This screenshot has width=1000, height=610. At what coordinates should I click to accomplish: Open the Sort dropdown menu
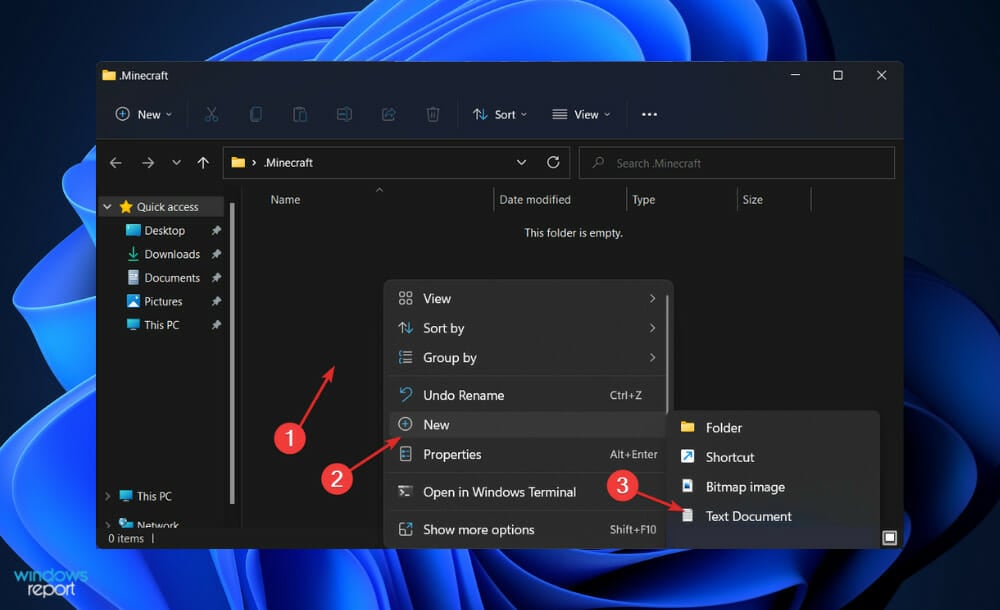[500, 115]
